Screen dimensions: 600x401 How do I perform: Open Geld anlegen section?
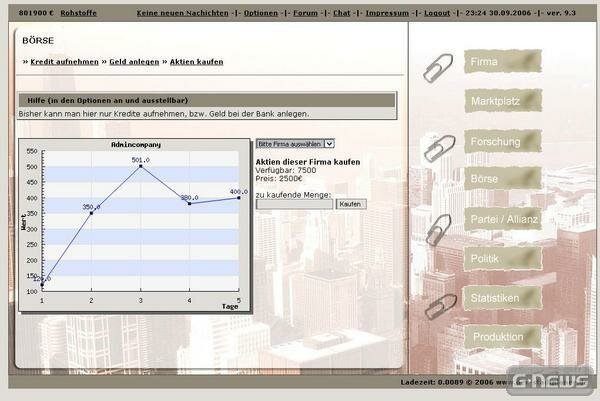(134, 62)
